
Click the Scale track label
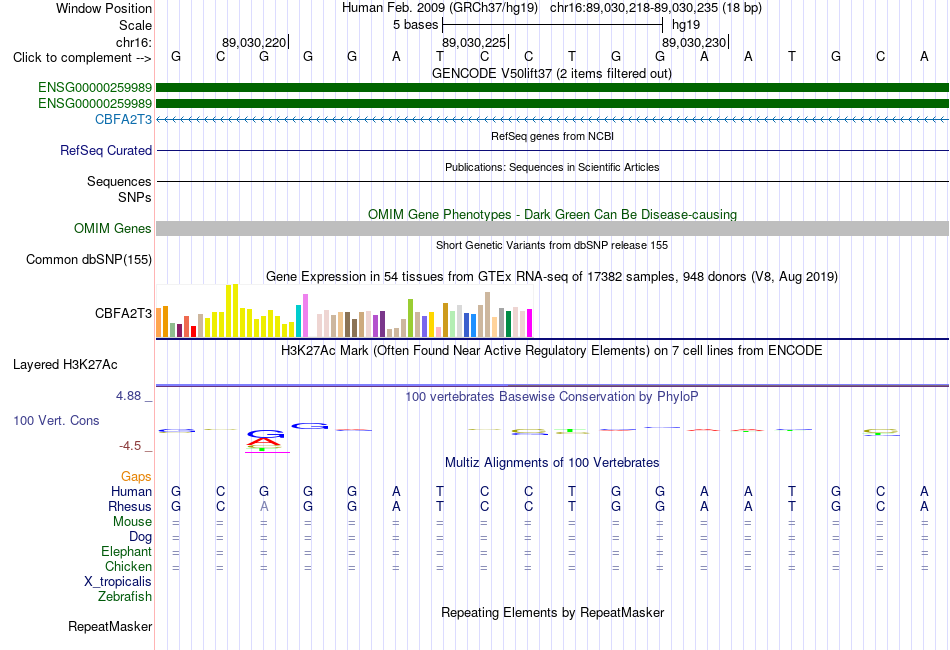tap(135, 25)
